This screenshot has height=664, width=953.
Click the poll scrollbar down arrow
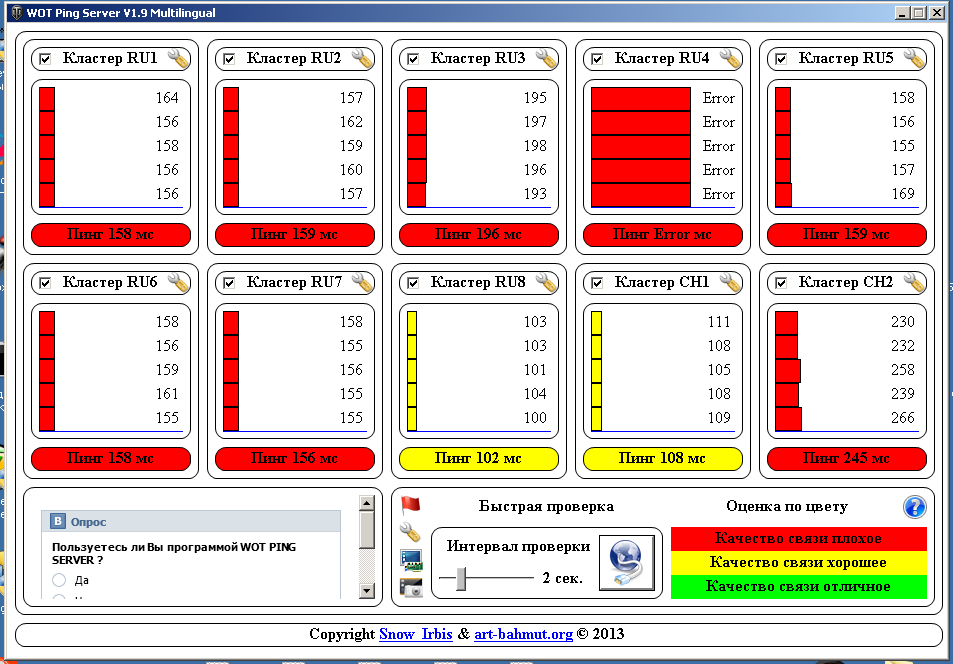pyautogui.click(x=366, y=590)
